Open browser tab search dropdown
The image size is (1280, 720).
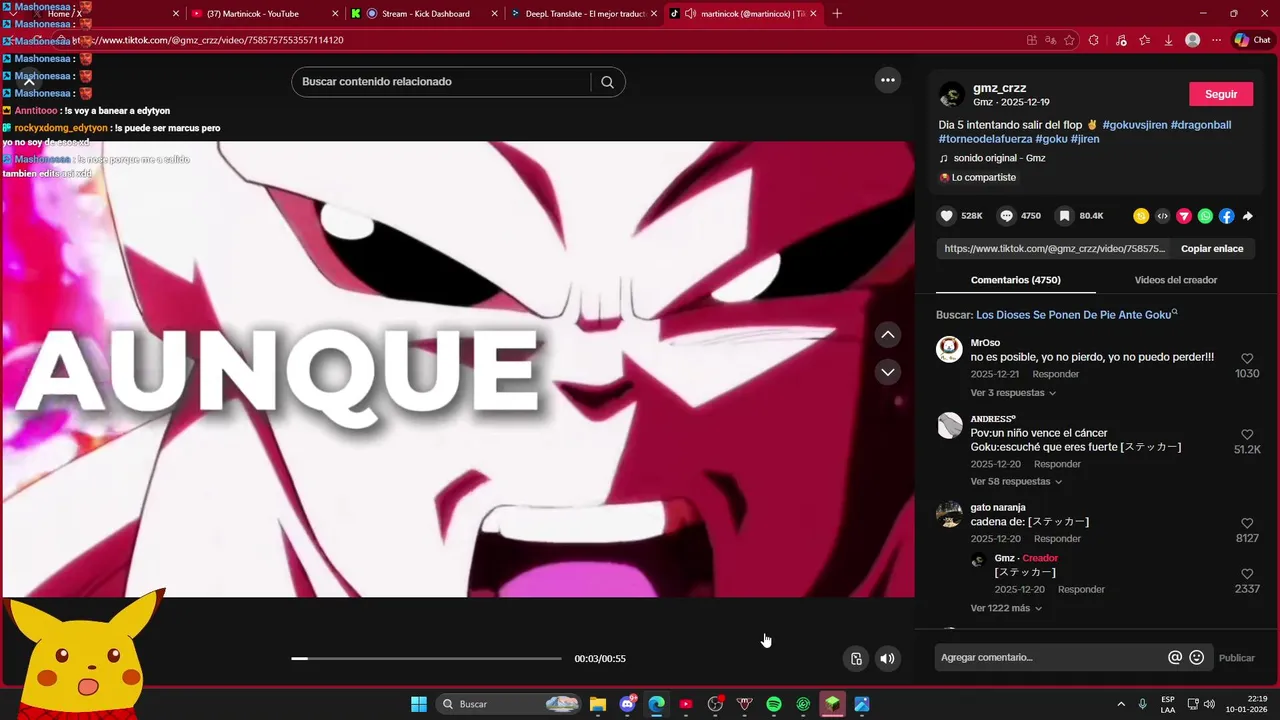click(13, 14)
